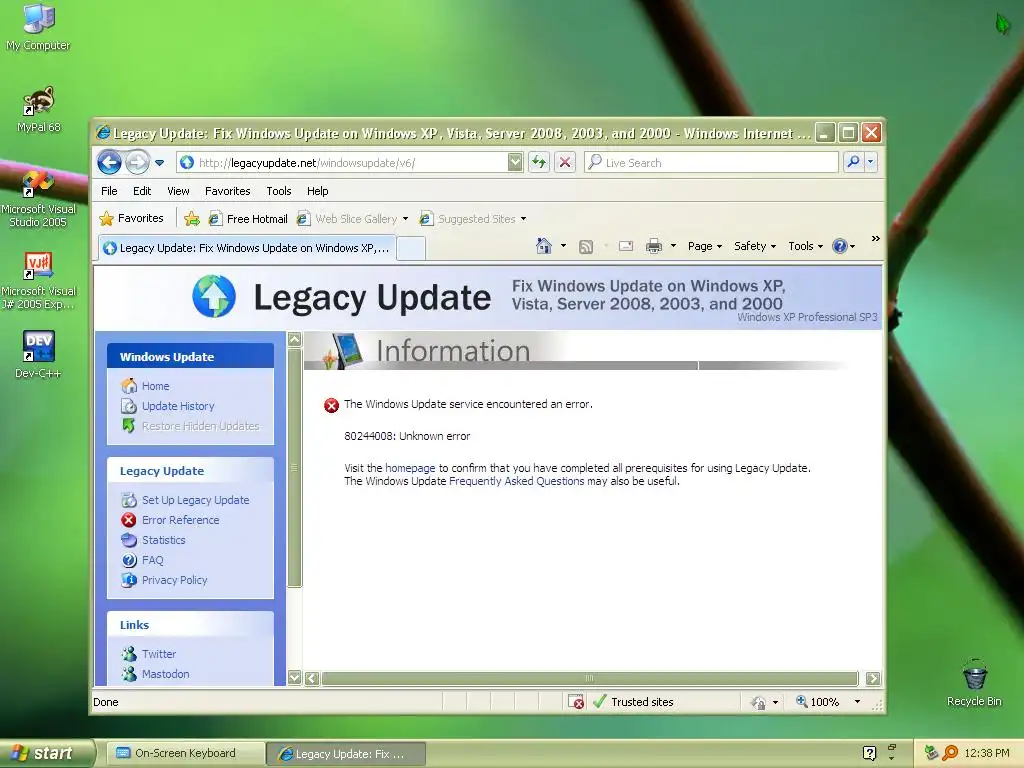
Task: Open Web Slice Gallery favorite
Action: 352,219
